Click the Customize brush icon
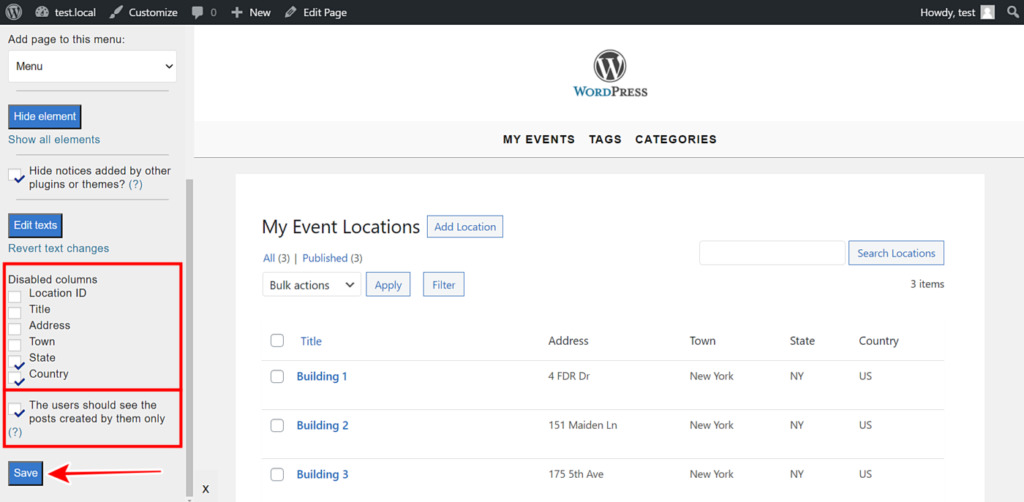This screenshot has width=1024, height=502. [x=116, y=12]
